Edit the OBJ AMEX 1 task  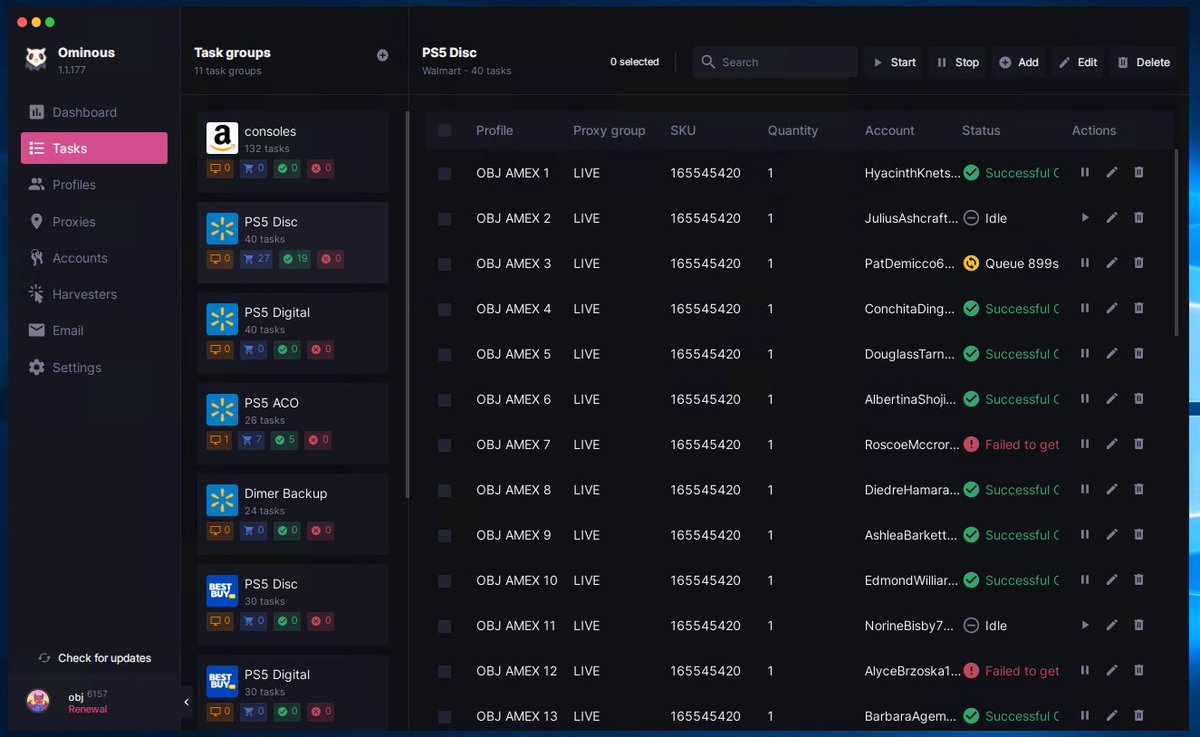(x=1112, y=173)
